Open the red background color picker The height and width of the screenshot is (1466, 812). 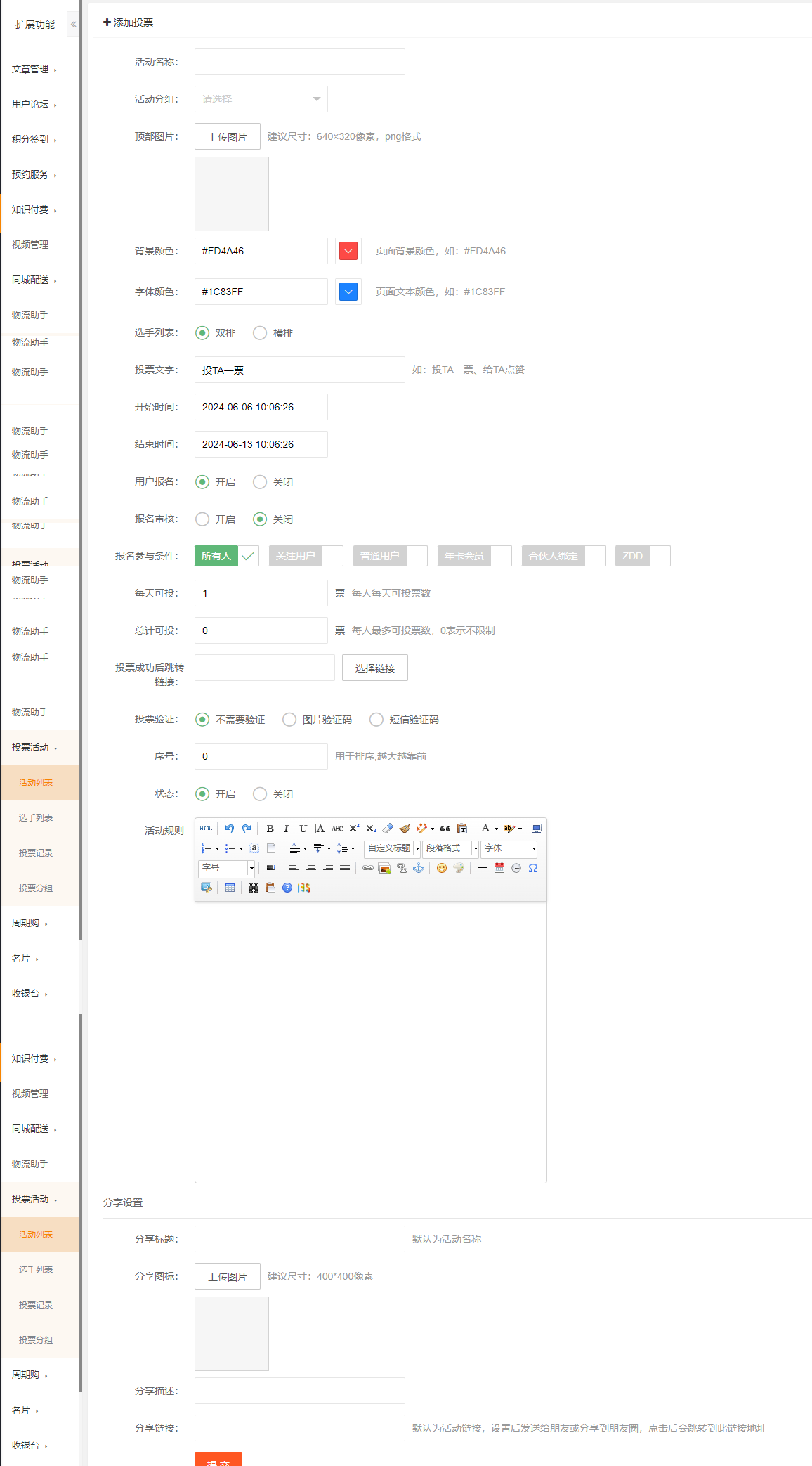(x=348, y=251)
